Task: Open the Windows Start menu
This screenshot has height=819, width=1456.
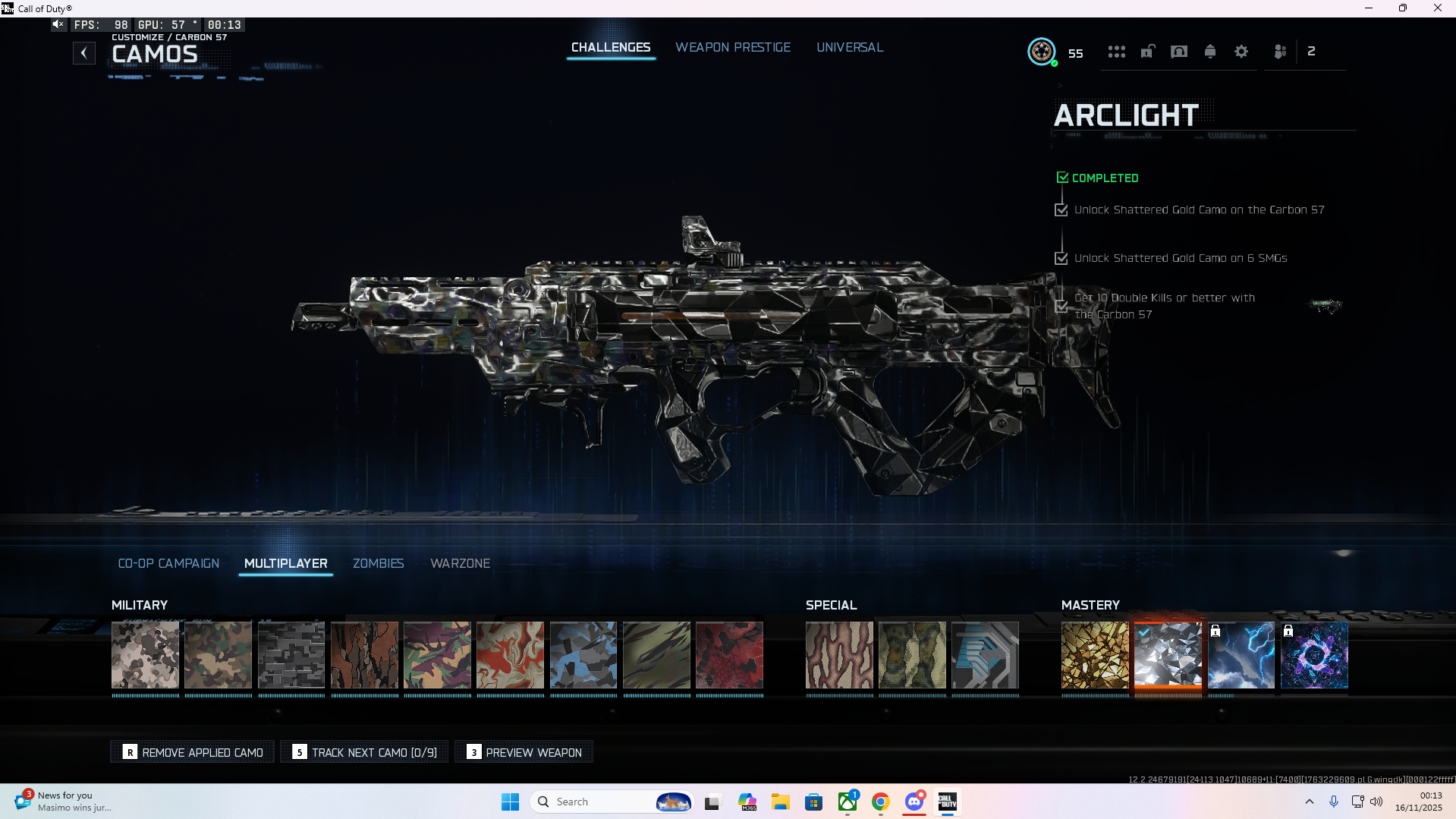Action: (x=510, y=802)
